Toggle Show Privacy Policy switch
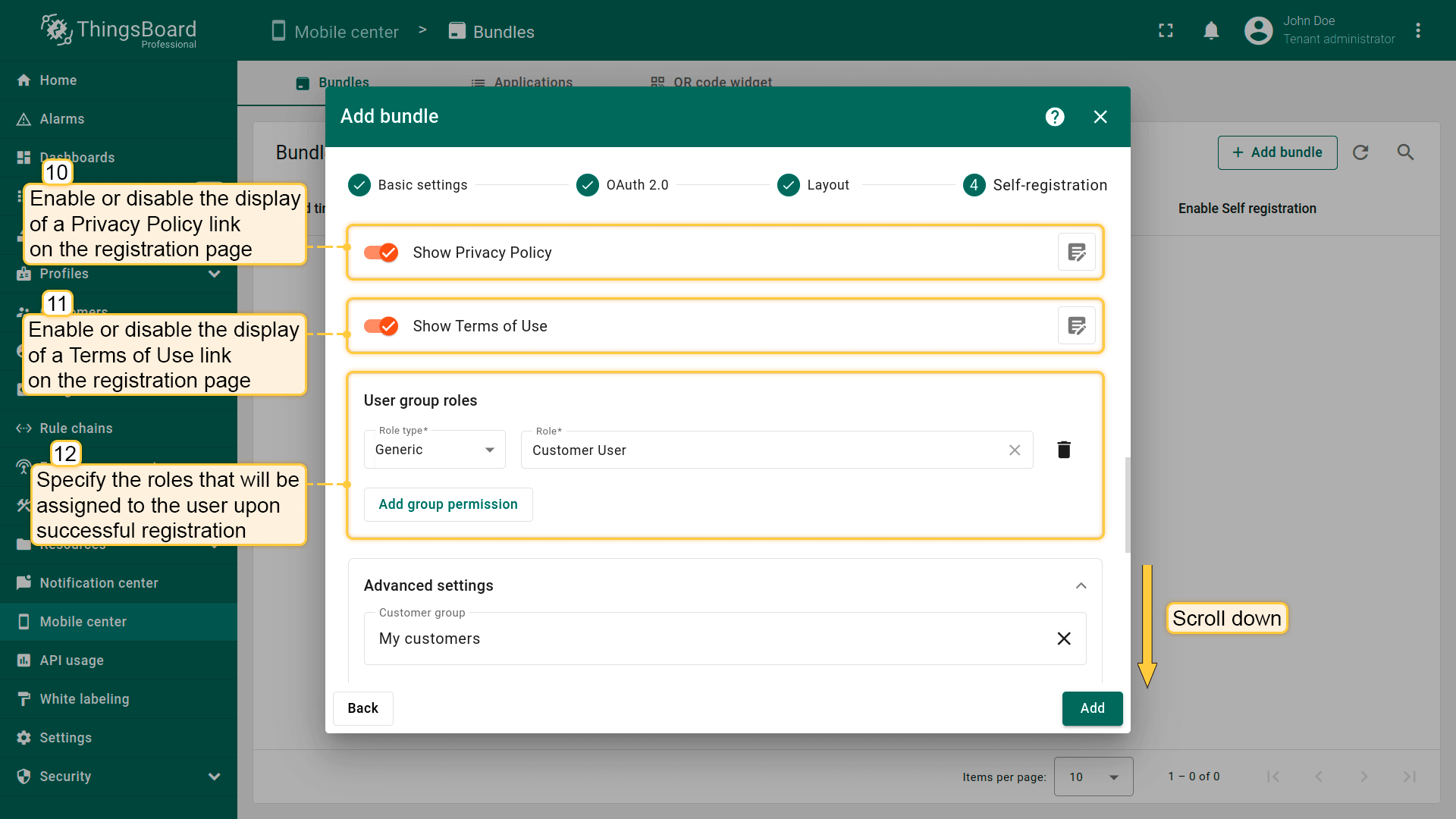Image resolution: width=1456 pixels, height=819 pixels. 381,253
